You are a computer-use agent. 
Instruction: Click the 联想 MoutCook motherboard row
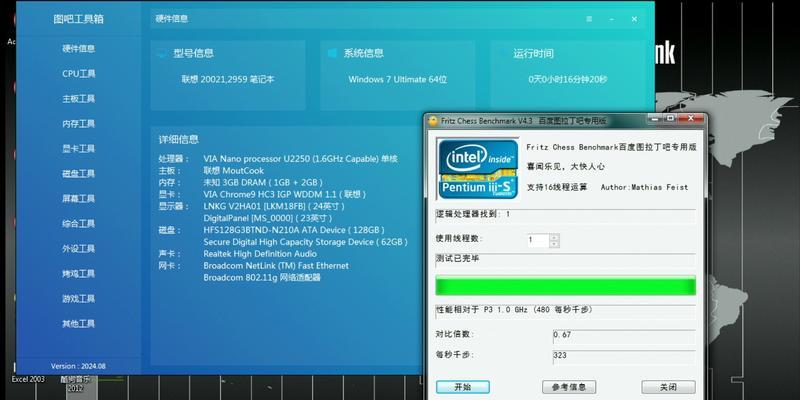233,170
